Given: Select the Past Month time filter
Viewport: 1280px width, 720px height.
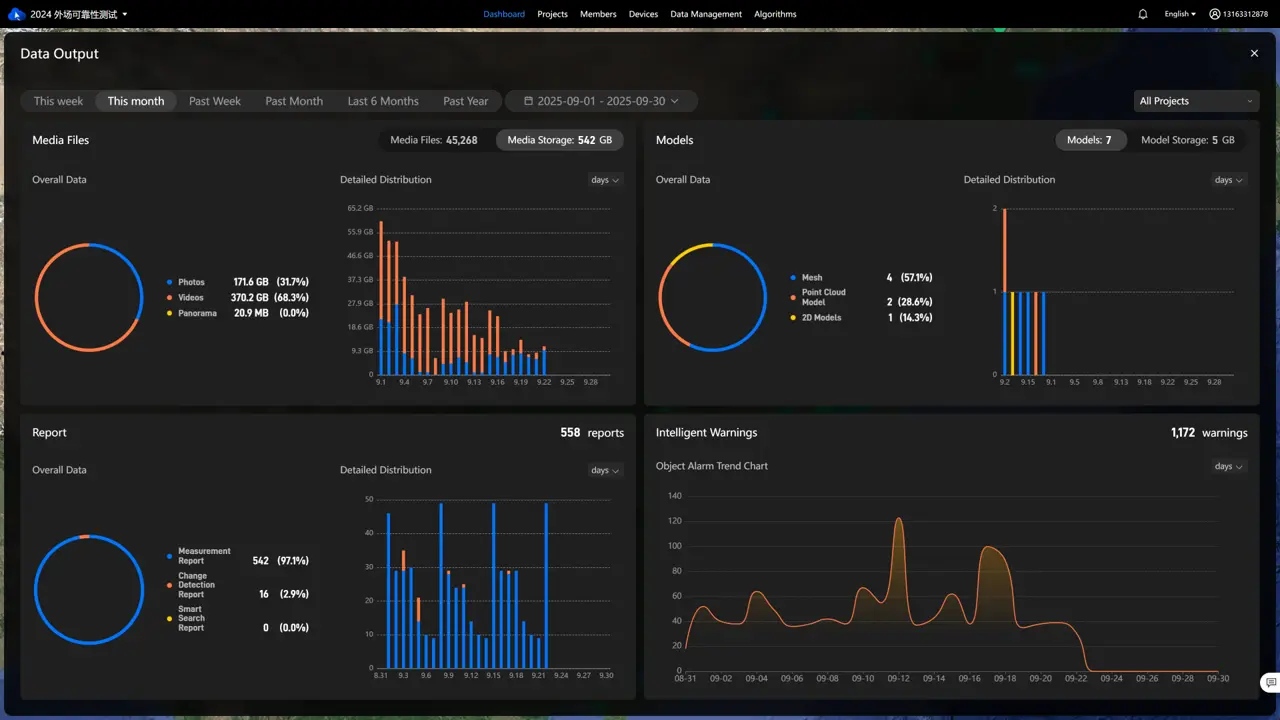Looking at the screenshot, I should click(294, 101).
